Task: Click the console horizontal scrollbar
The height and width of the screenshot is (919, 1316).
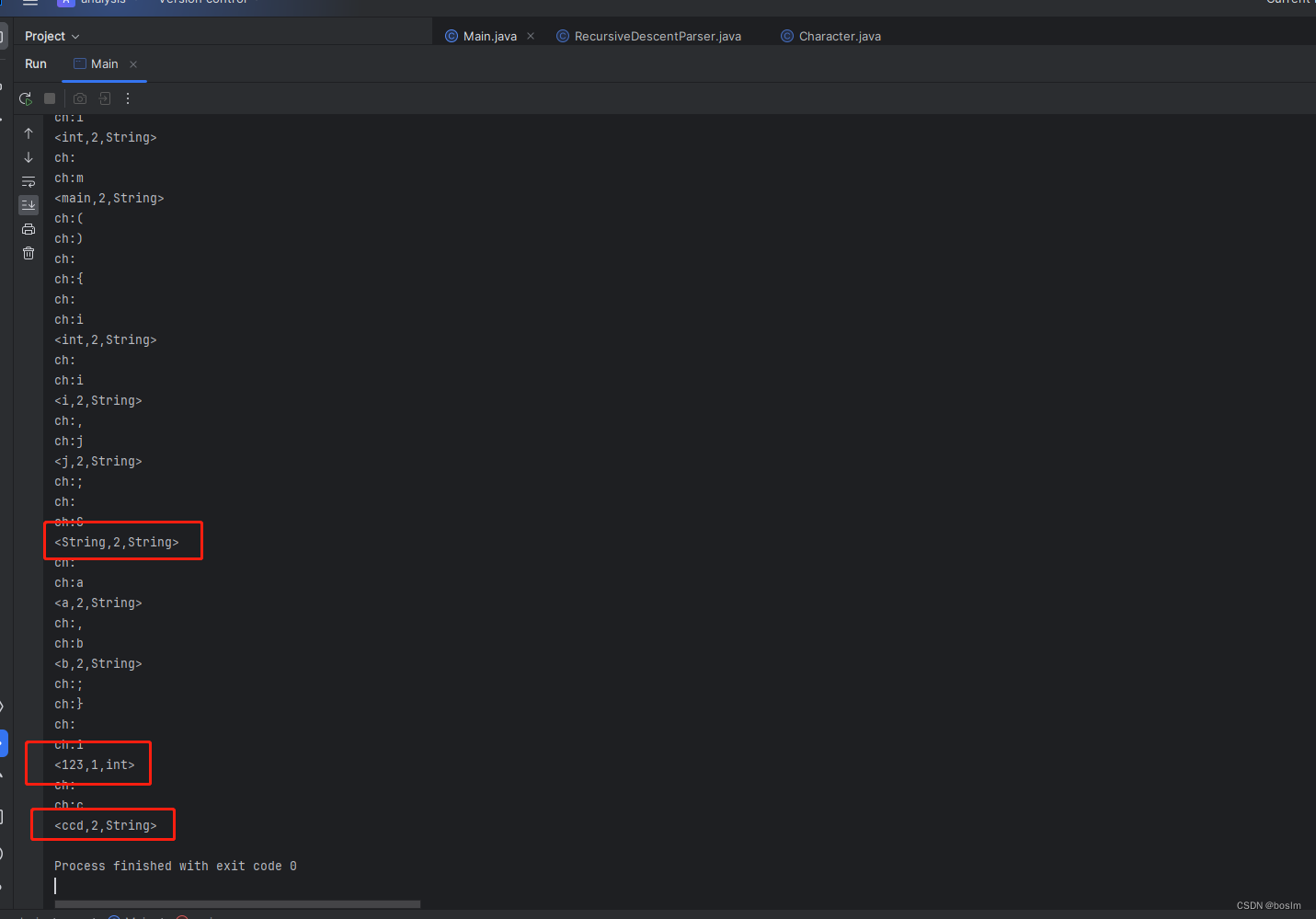Action: click(x=237, y=904)
